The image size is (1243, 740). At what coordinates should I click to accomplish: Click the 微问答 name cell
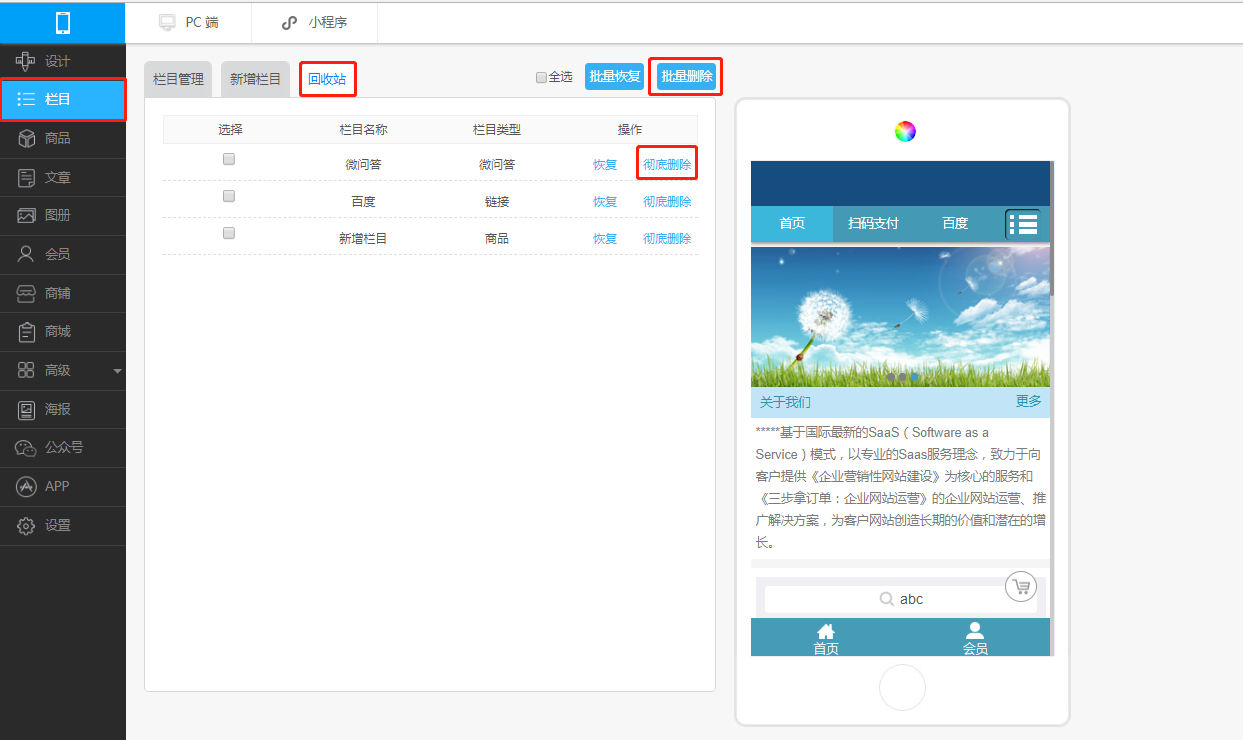363,164
